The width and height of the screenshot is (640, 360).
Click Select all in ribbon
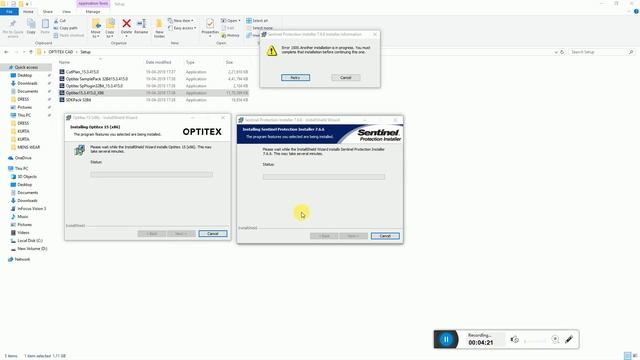tap(257, 20)
